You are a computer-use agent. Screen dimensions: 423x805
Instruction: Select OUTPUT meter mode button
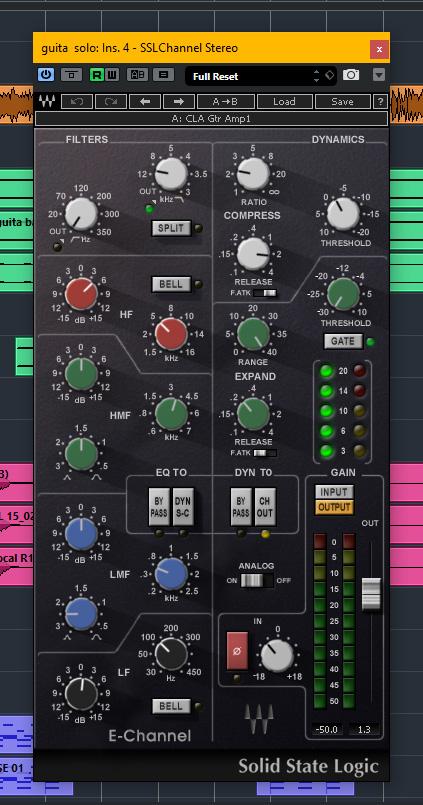pyautogui.click(x=334, y=508)
